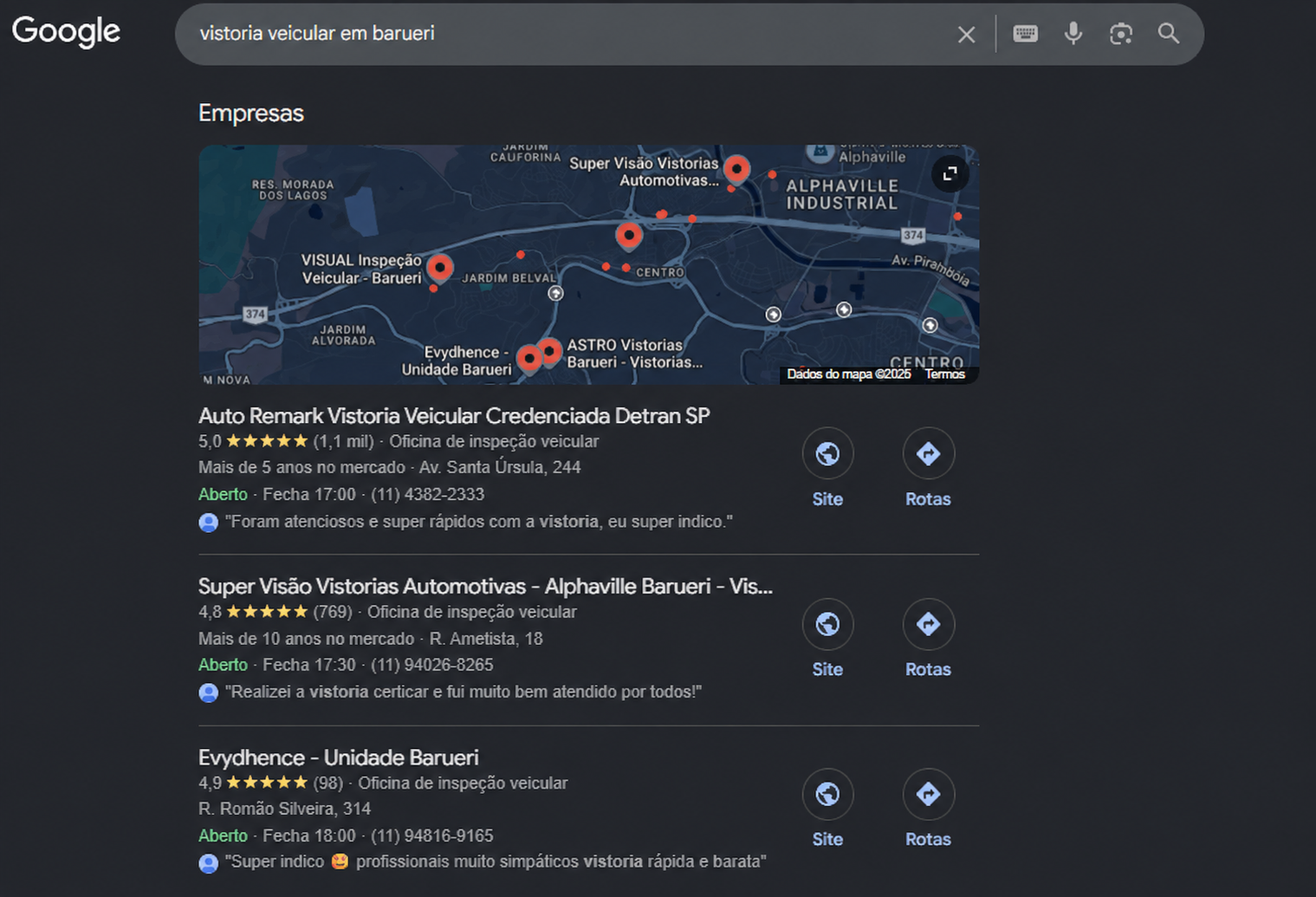Open the Site globe icon for Evydhence
The image size is (1316, 897).
(x=827, y=794)
